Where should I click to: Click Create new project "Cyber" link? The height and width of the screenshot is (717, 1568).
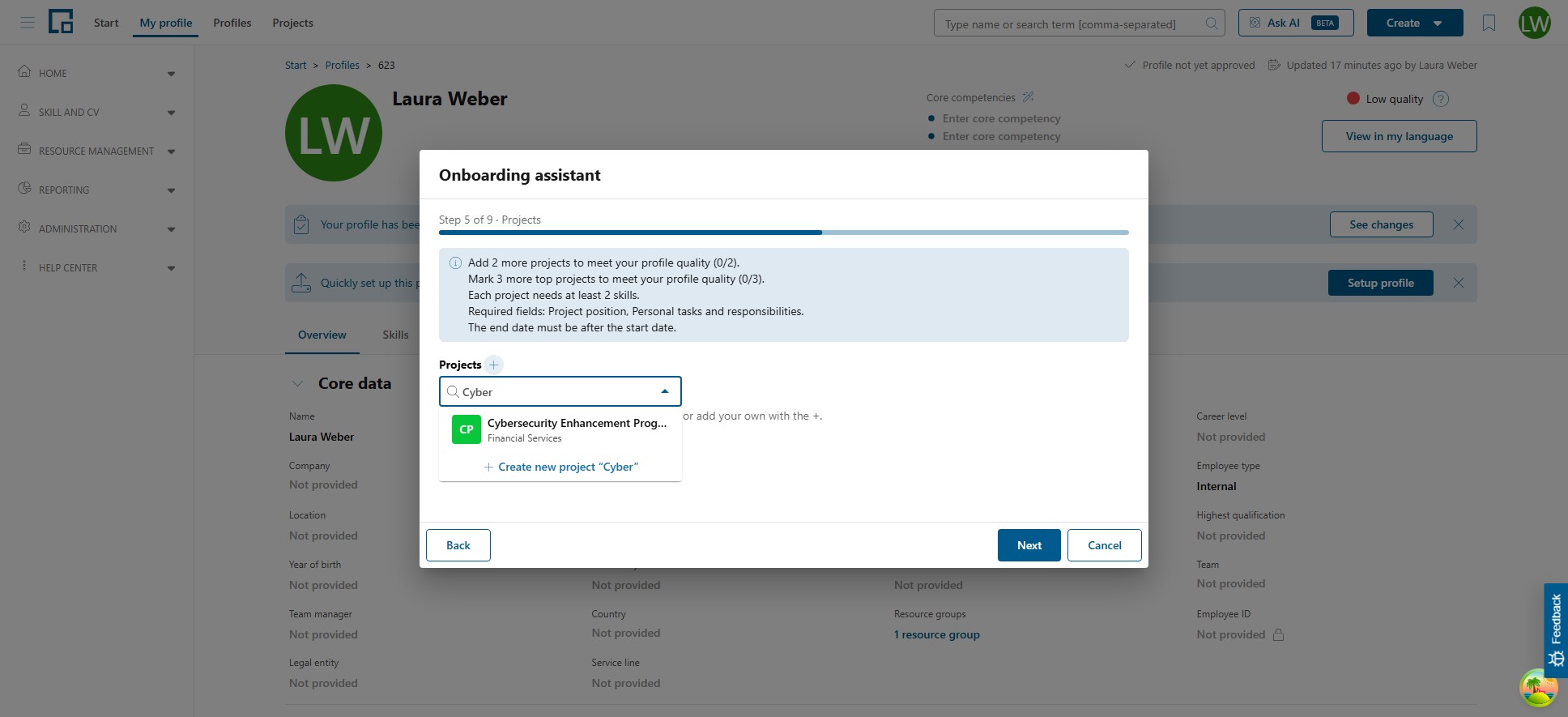pyautogui.click(x=560, y=467)
